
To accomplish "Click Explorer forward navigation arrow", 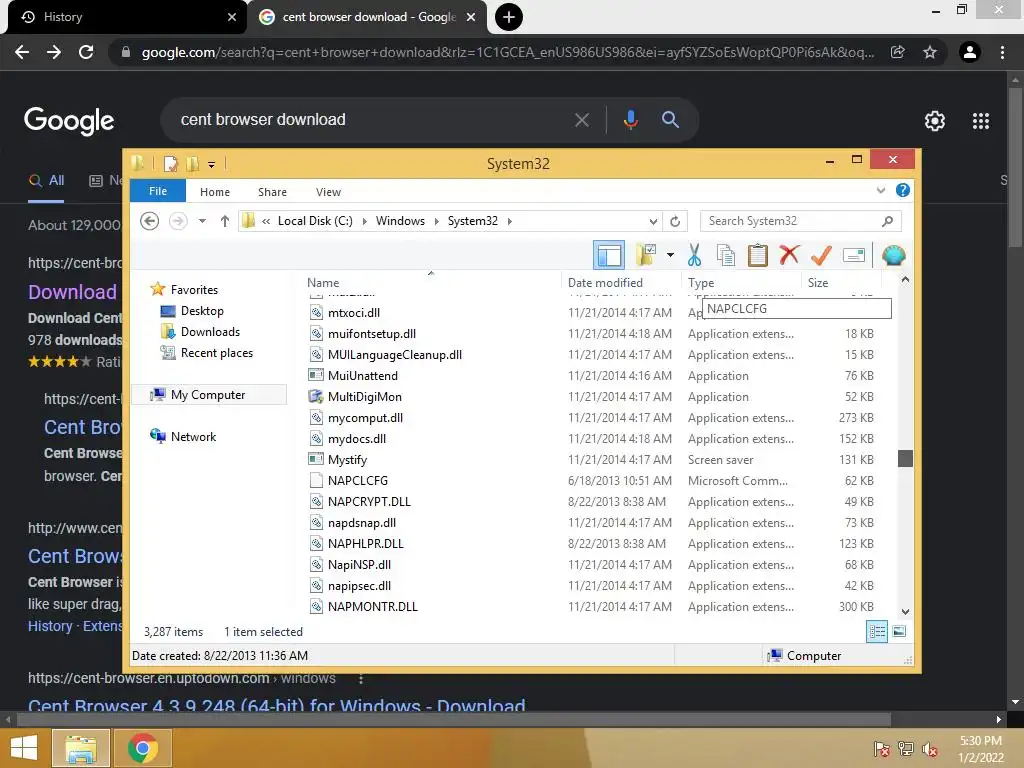I will (178, 221).
